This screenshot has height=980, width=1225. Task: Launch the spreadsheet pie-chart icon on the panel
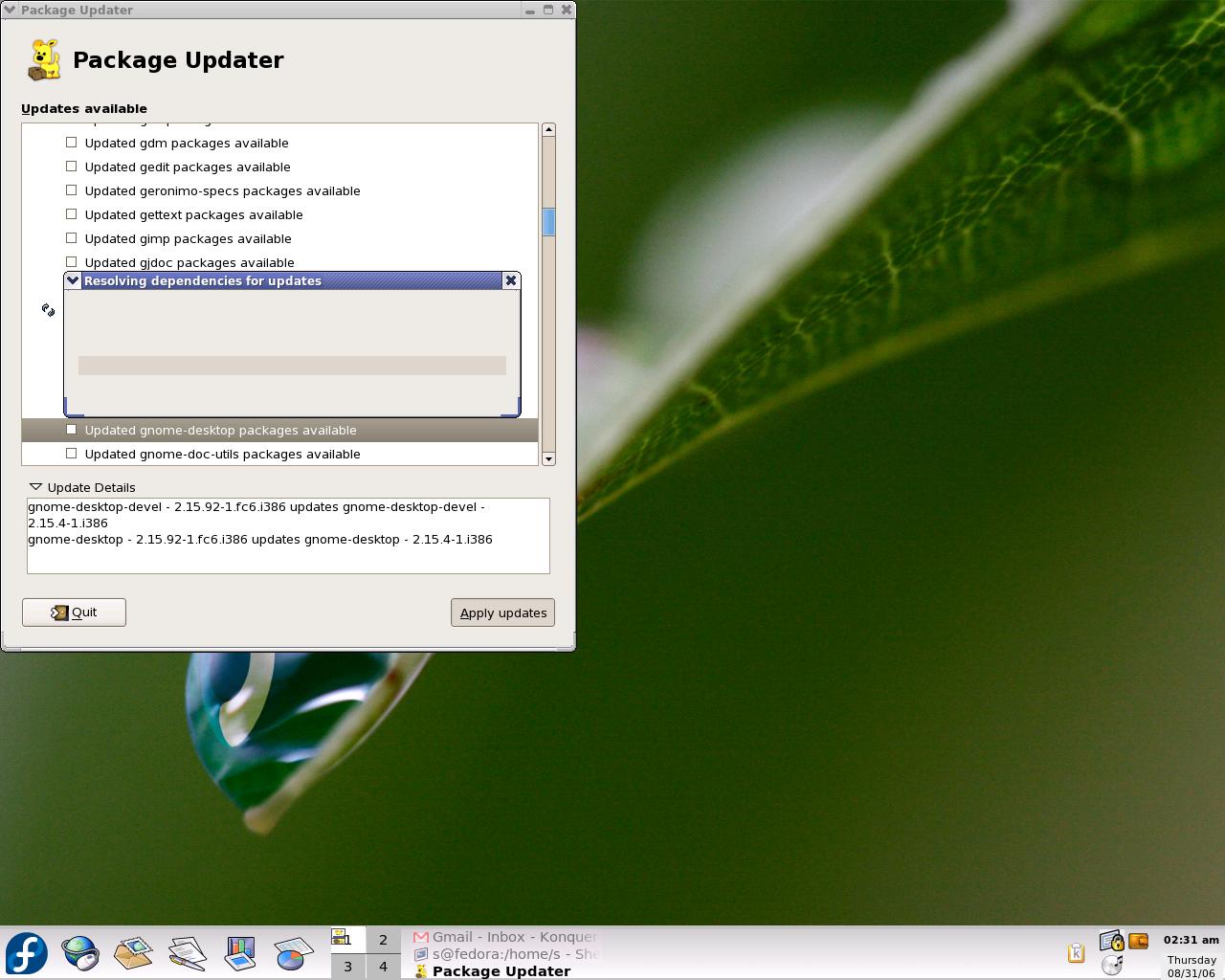click(294, 953)
